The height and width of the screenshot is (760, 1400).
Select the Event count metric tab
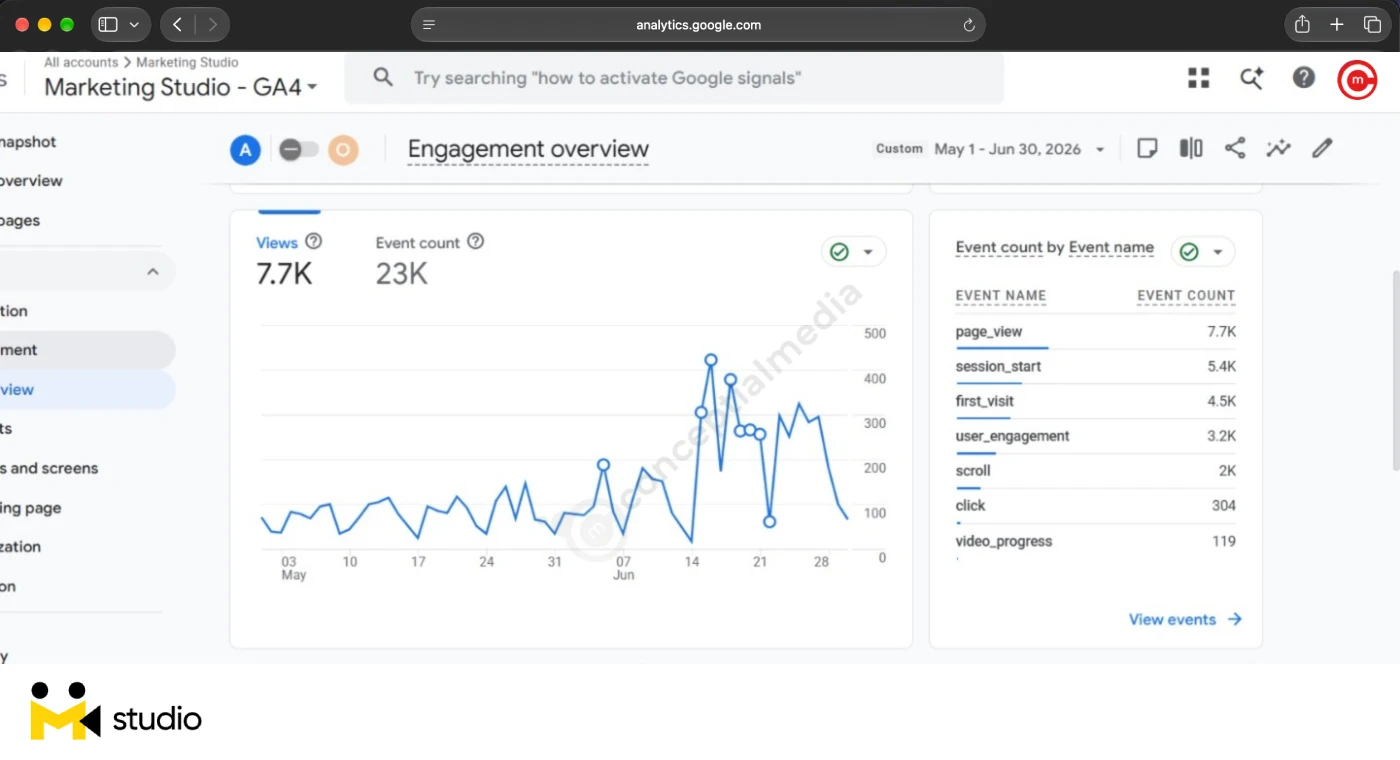point(430,260)
